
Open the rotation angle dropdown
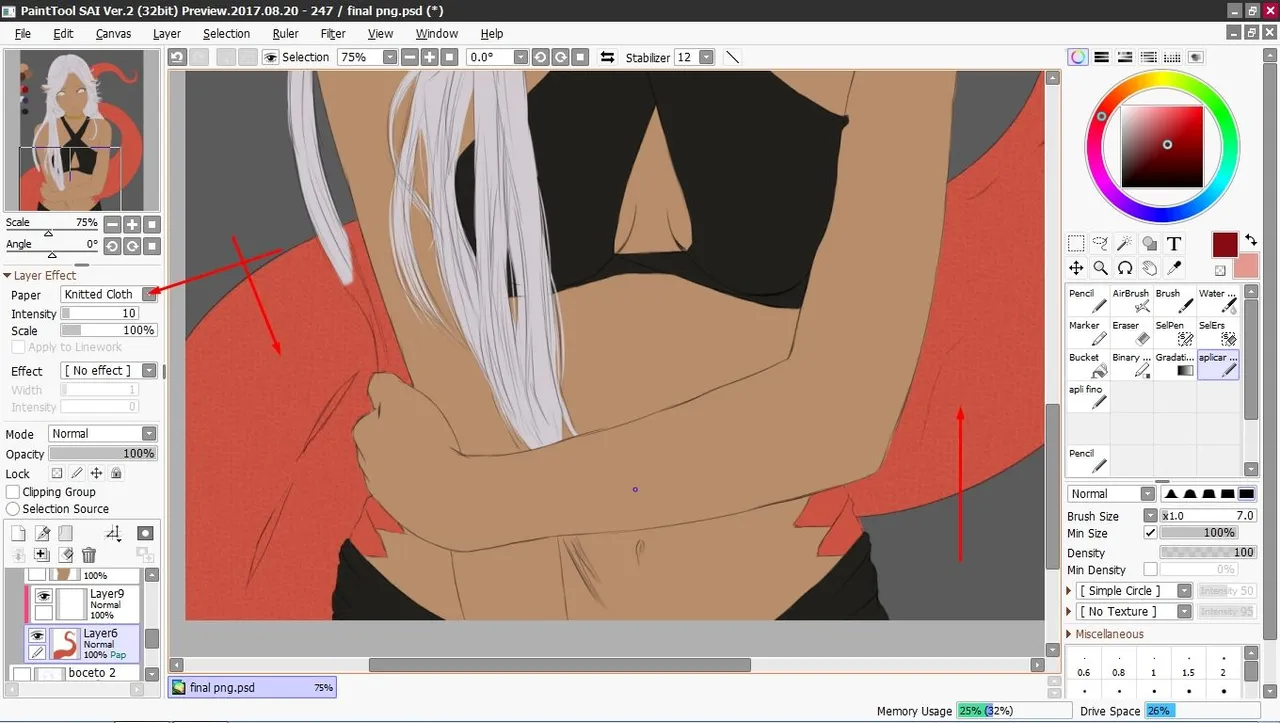520,58
